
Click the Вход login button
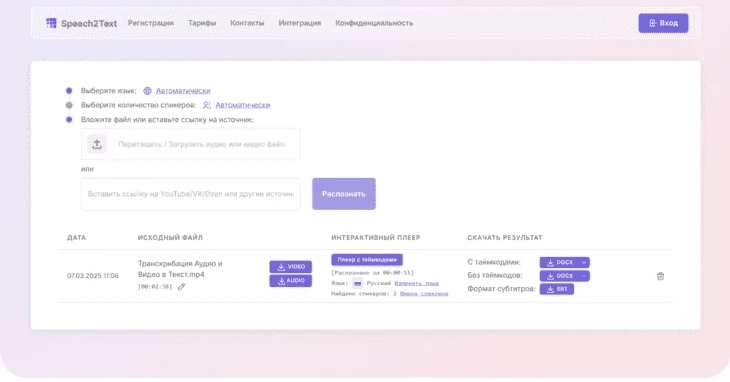click(x=663, y=23)
